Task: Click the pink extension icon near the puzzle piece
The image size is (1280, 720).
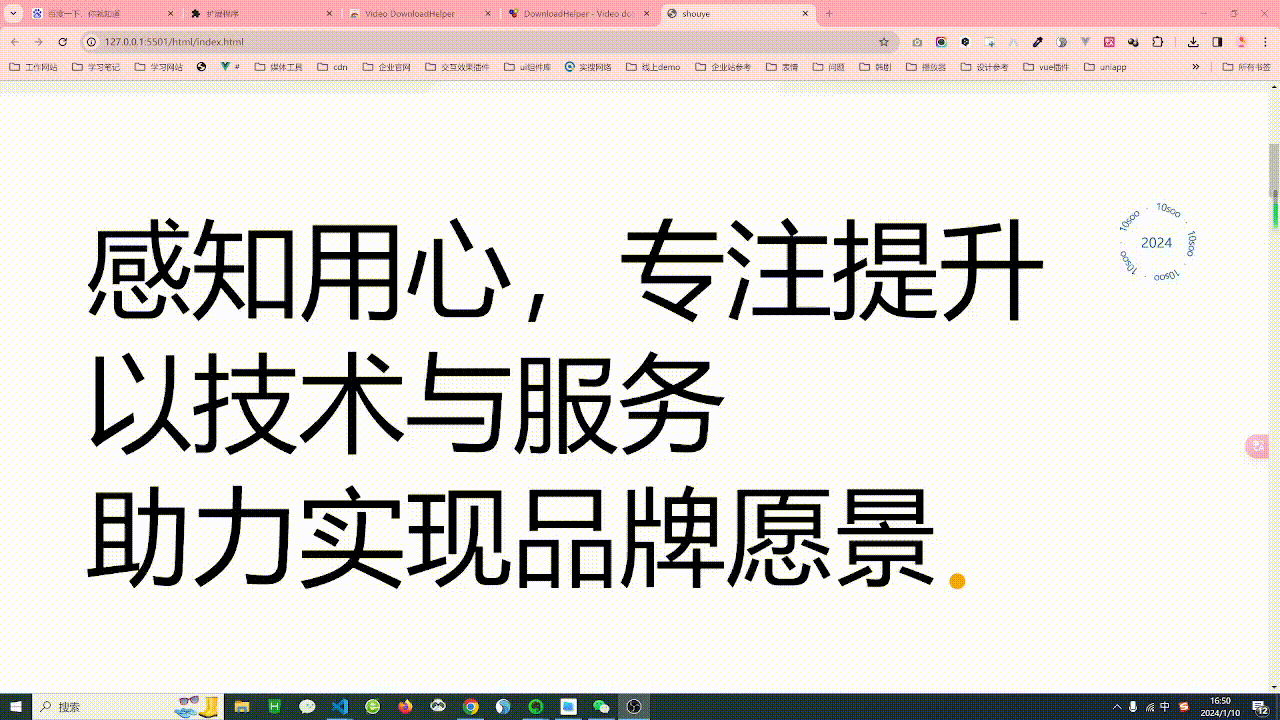Action: click(x=1109, y=42)
